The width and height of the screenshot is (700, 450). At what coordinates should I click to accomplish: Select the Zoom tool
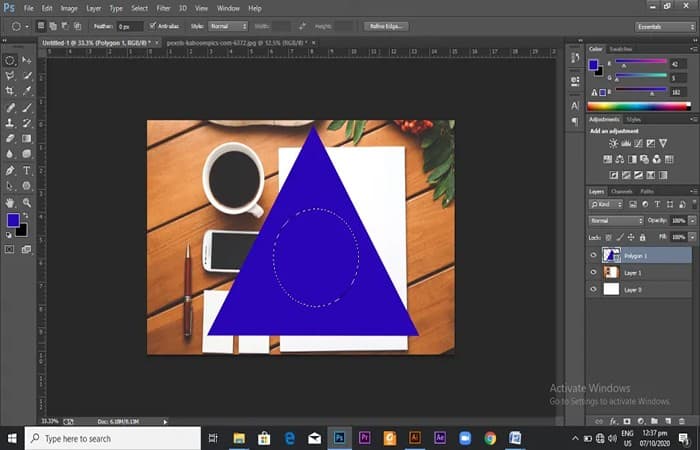click(27, 203)
